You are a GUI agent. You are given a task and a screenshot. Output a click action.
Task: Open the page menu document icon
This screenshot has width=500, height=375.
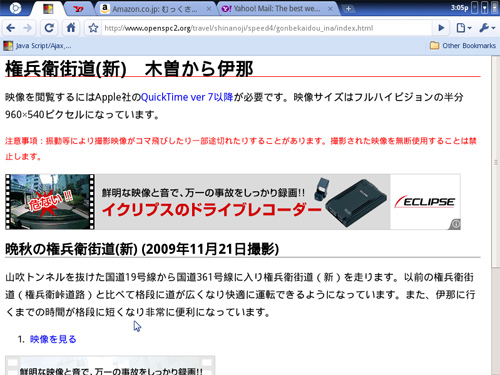[x=464, y=28]
